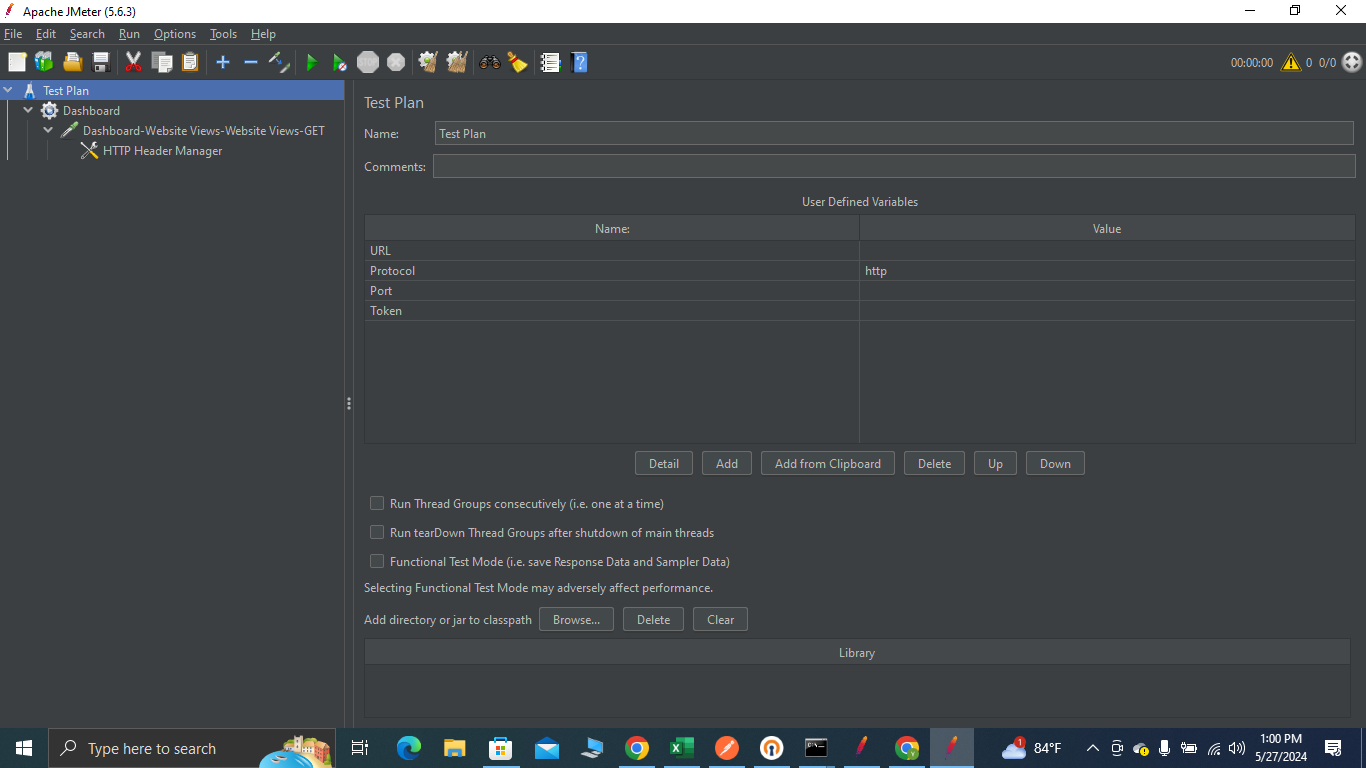Open the Help menu
The height and width of the screenshot is (768, 1366).
click(x=263, y=34)
